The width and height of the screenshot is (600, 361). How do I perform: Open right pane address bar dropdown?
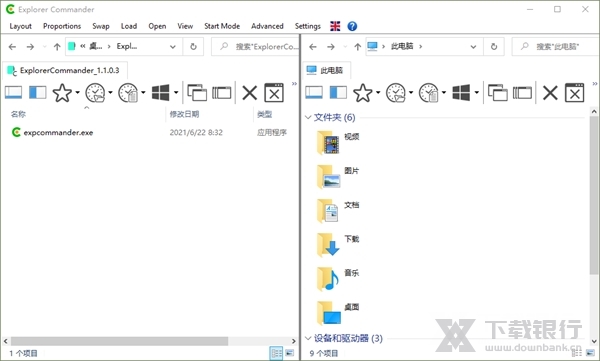[x=473, y=47]
